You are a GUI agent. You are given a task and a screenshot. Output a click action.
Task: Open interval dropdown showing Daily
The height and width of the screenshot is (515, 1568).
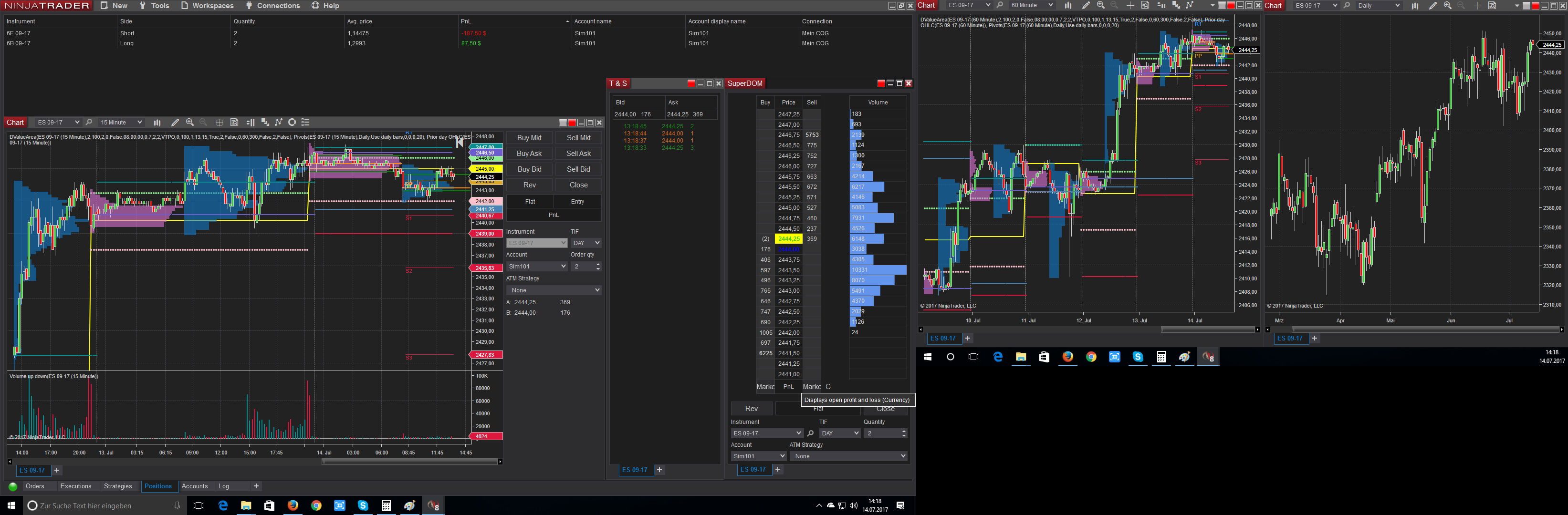click(1379, 5)
